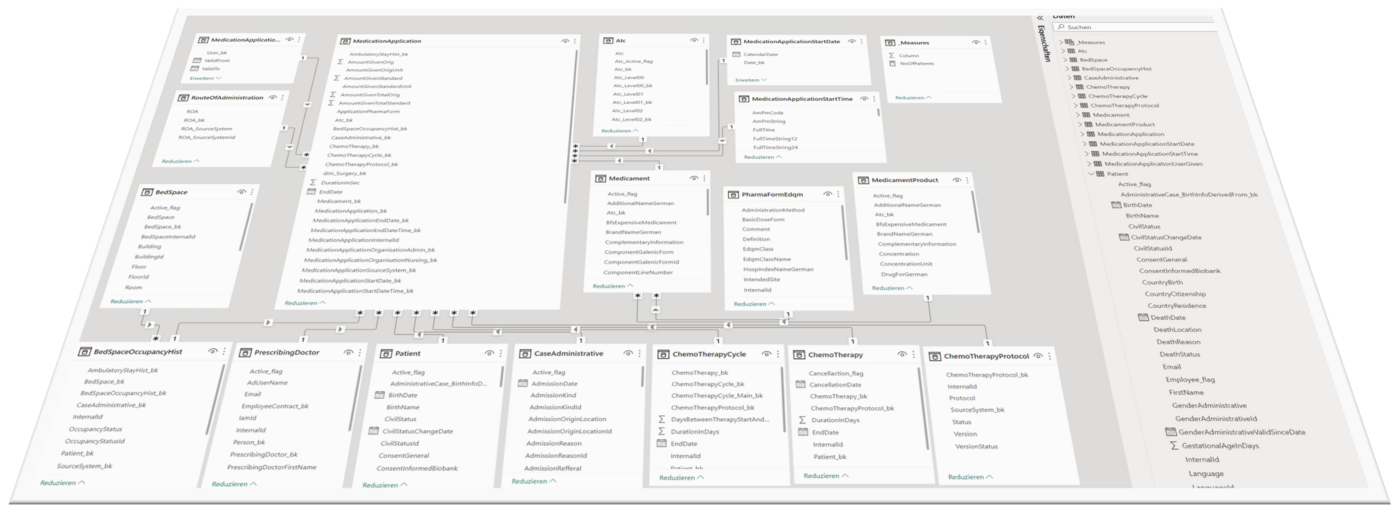Toggle visibility eye on CaseAdministrative table
Screen dimensions: 1400x517
click(x=626, y=354)
